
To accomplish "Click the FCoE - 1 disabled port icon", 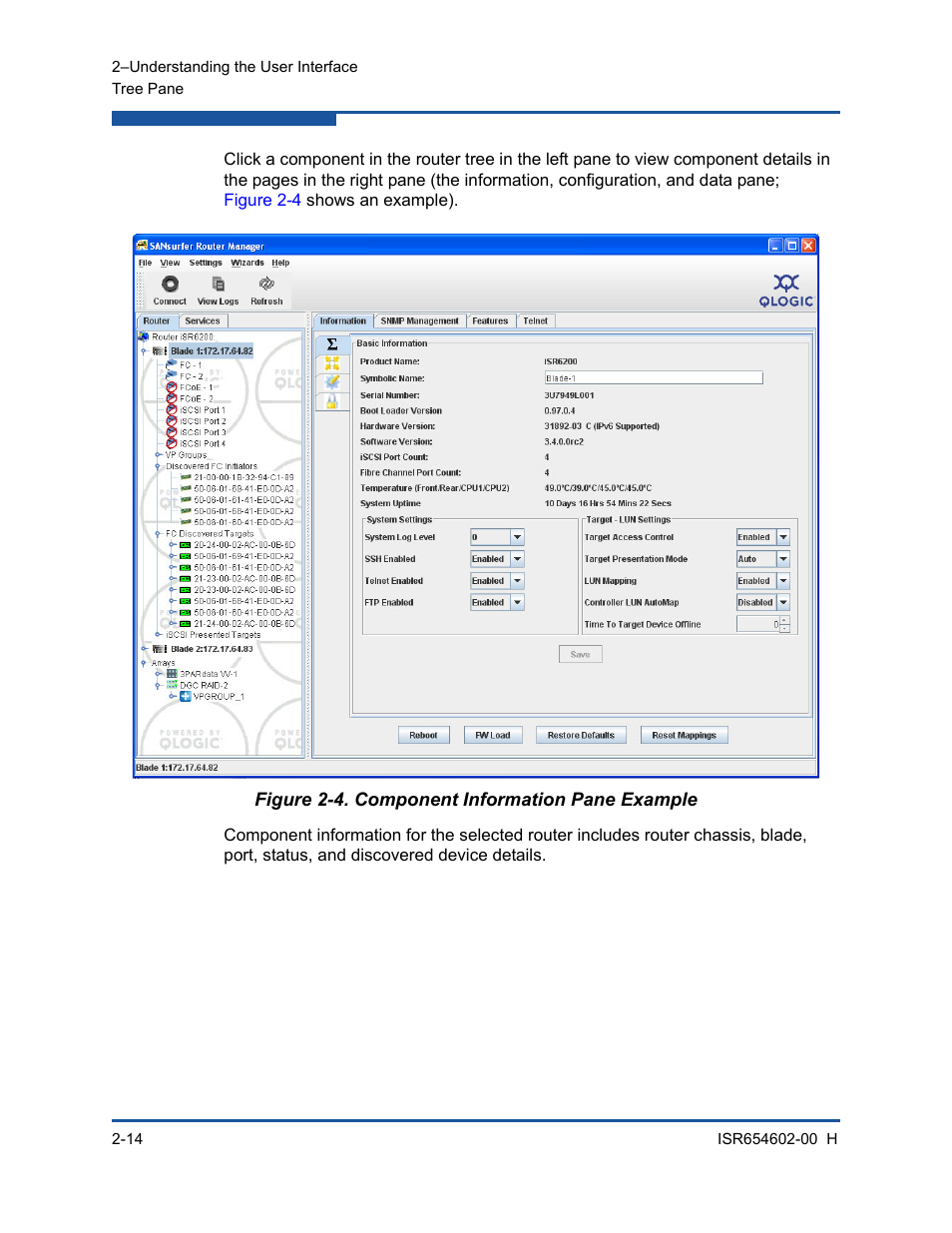I will point(172,387).
